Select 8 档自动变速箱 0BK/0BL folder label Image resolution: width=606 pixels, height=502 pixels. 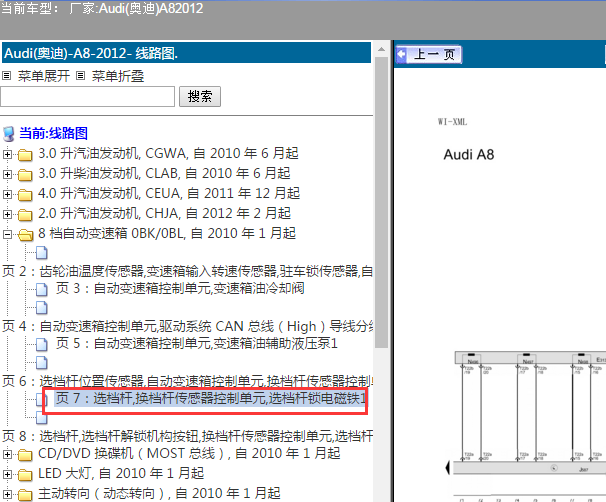(167, 233)
